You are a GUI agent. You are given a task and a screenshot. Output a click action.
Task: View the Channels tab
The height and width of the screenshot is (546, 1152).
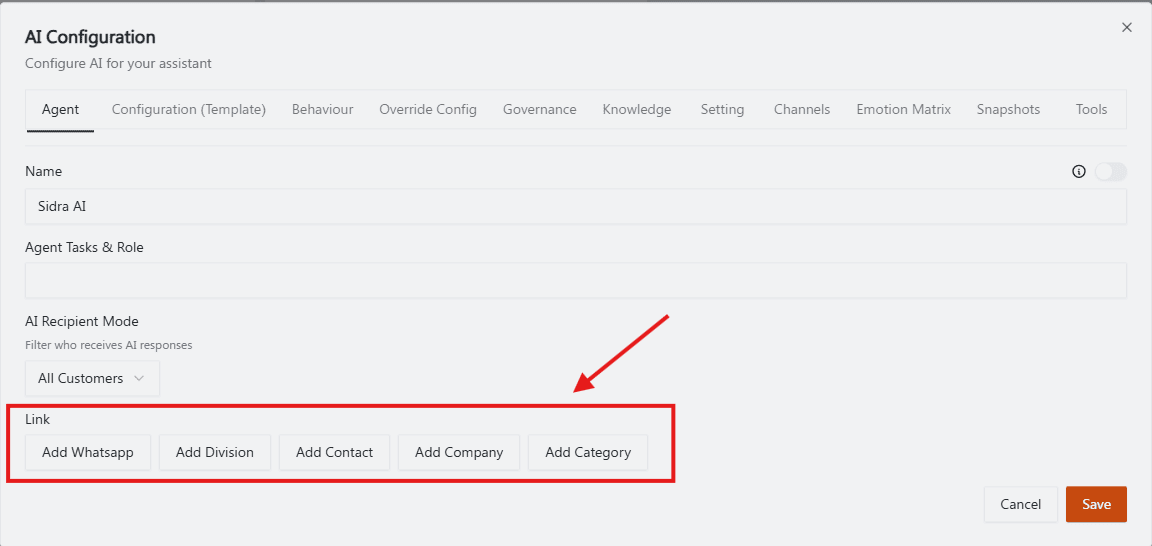[x=802, y=109]
